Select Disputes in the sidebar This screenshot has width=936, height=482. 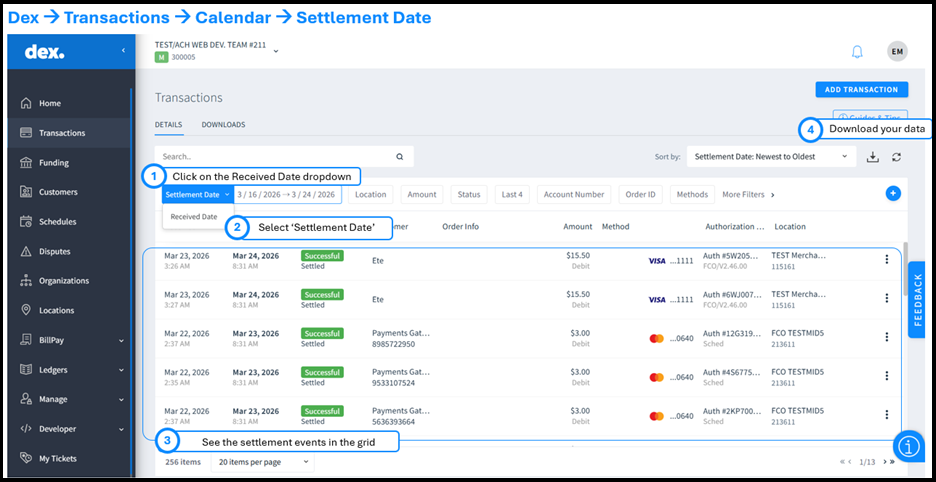(x=55, y=251)
